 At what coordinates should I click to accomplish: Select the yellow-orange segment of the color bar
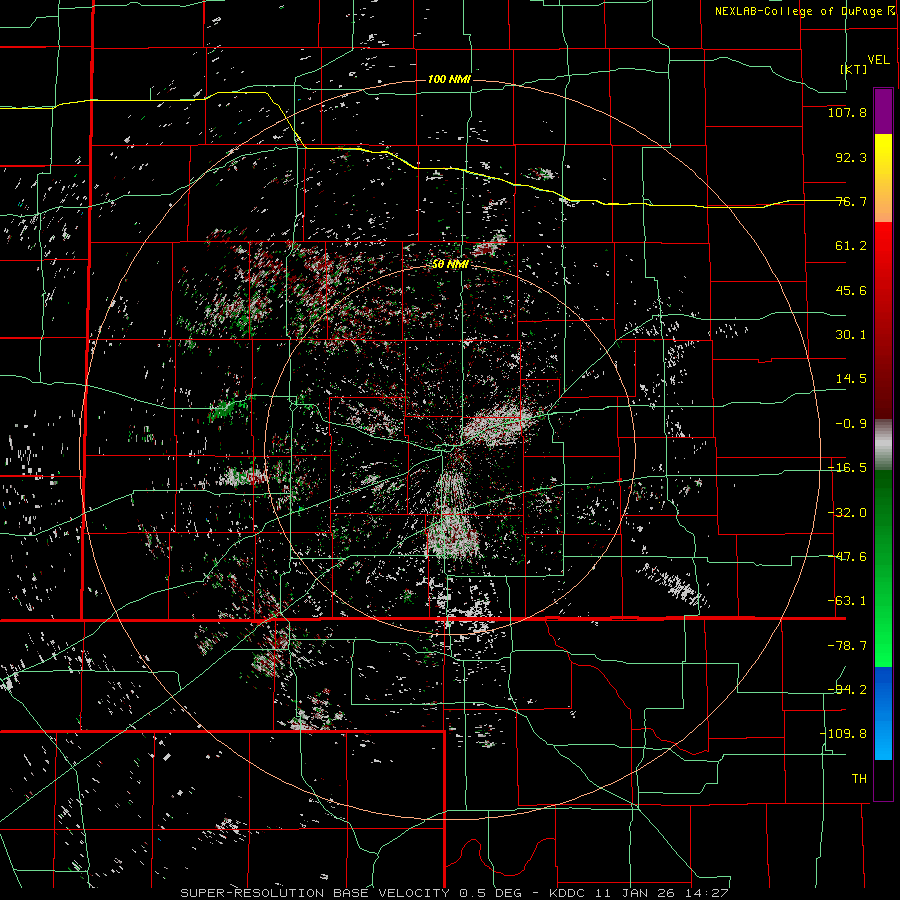pos(883,178)
